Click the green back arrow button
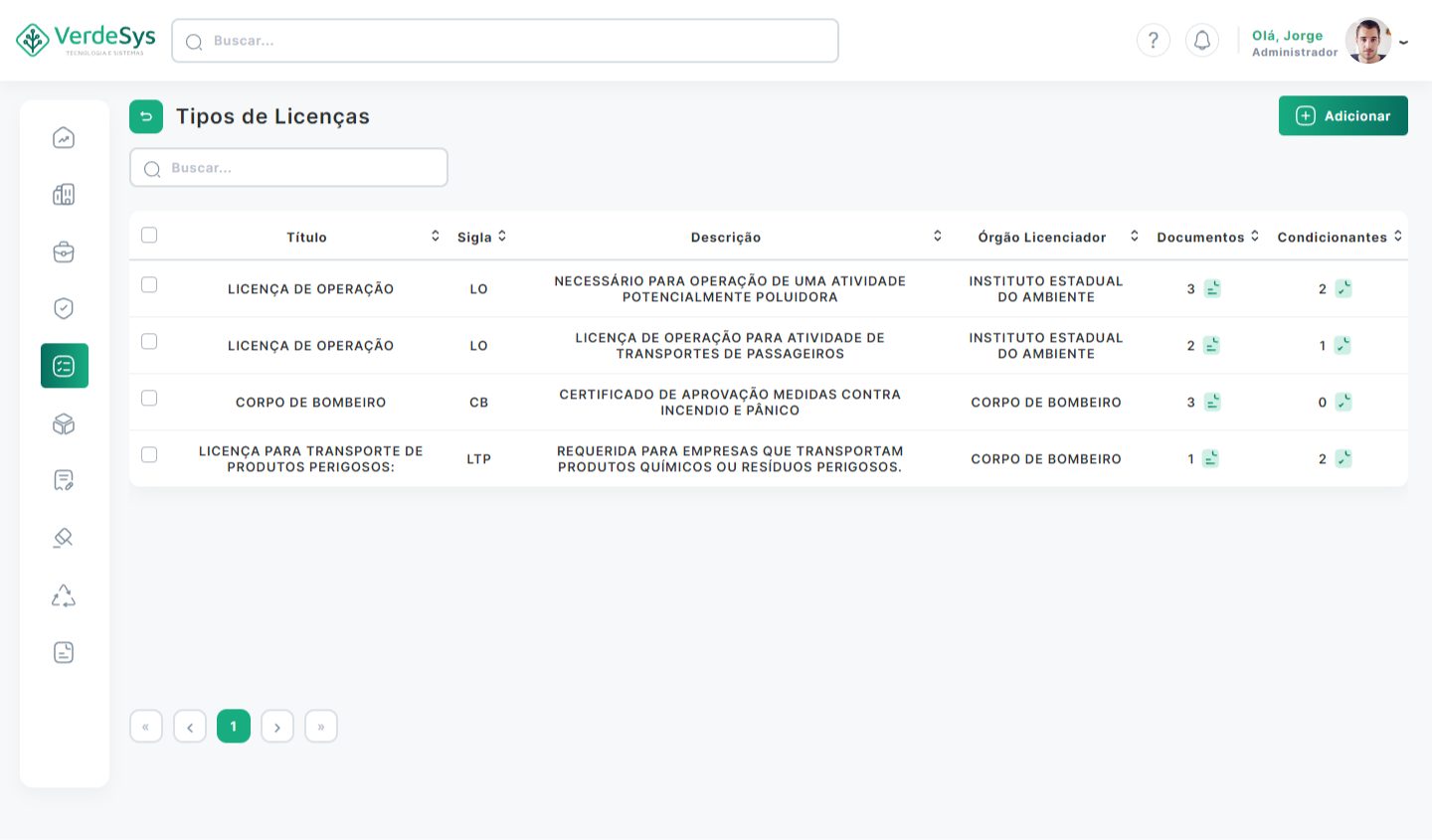The width and height of the screenshot is (1432, 840). (146, 116)
